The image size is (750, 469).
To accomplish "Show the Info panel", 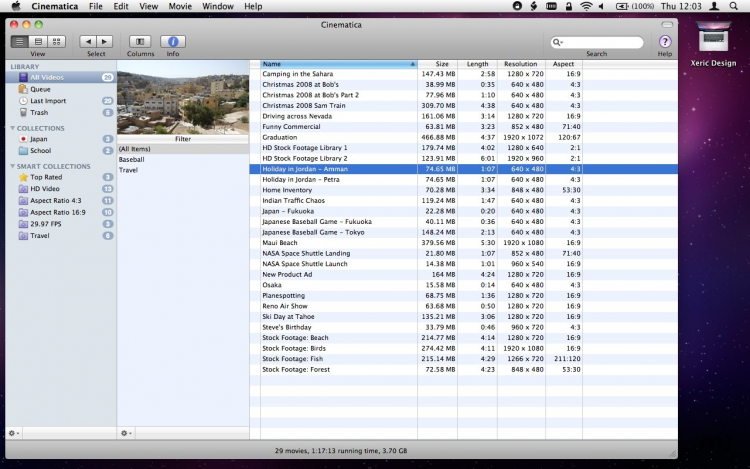I will pyautogui.click(x=173, y=42).
